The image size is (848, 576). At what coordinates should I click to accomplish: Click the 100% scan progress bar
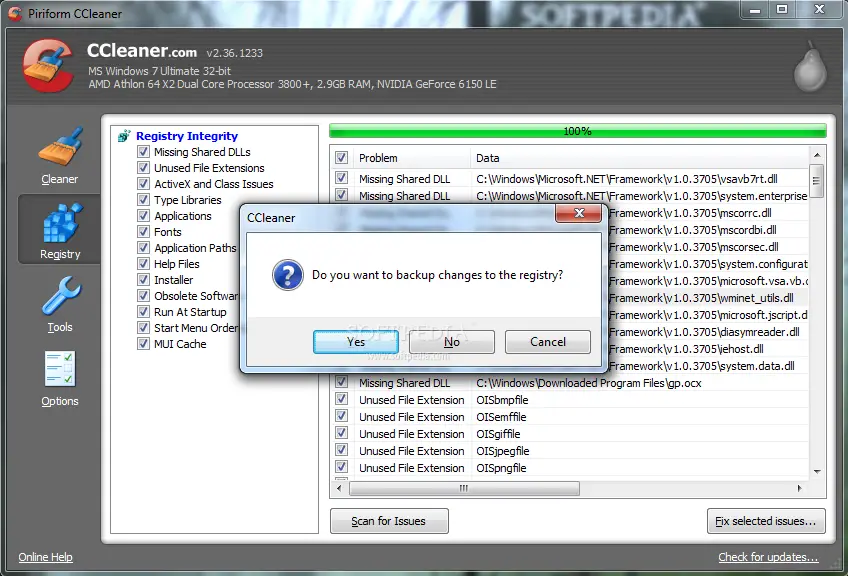pyautogui.click(x=577, y=131)
